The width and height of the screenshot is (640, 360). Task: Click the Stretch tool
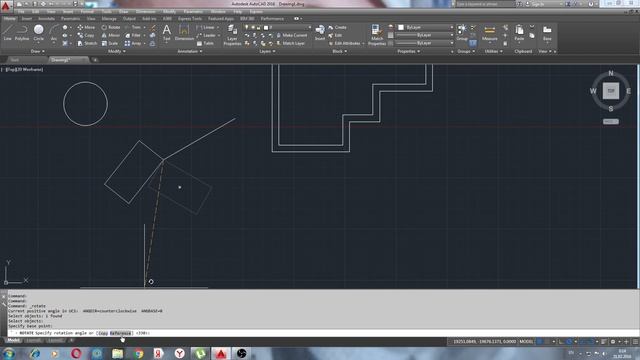pyautogui.click(x=87, y=43)
